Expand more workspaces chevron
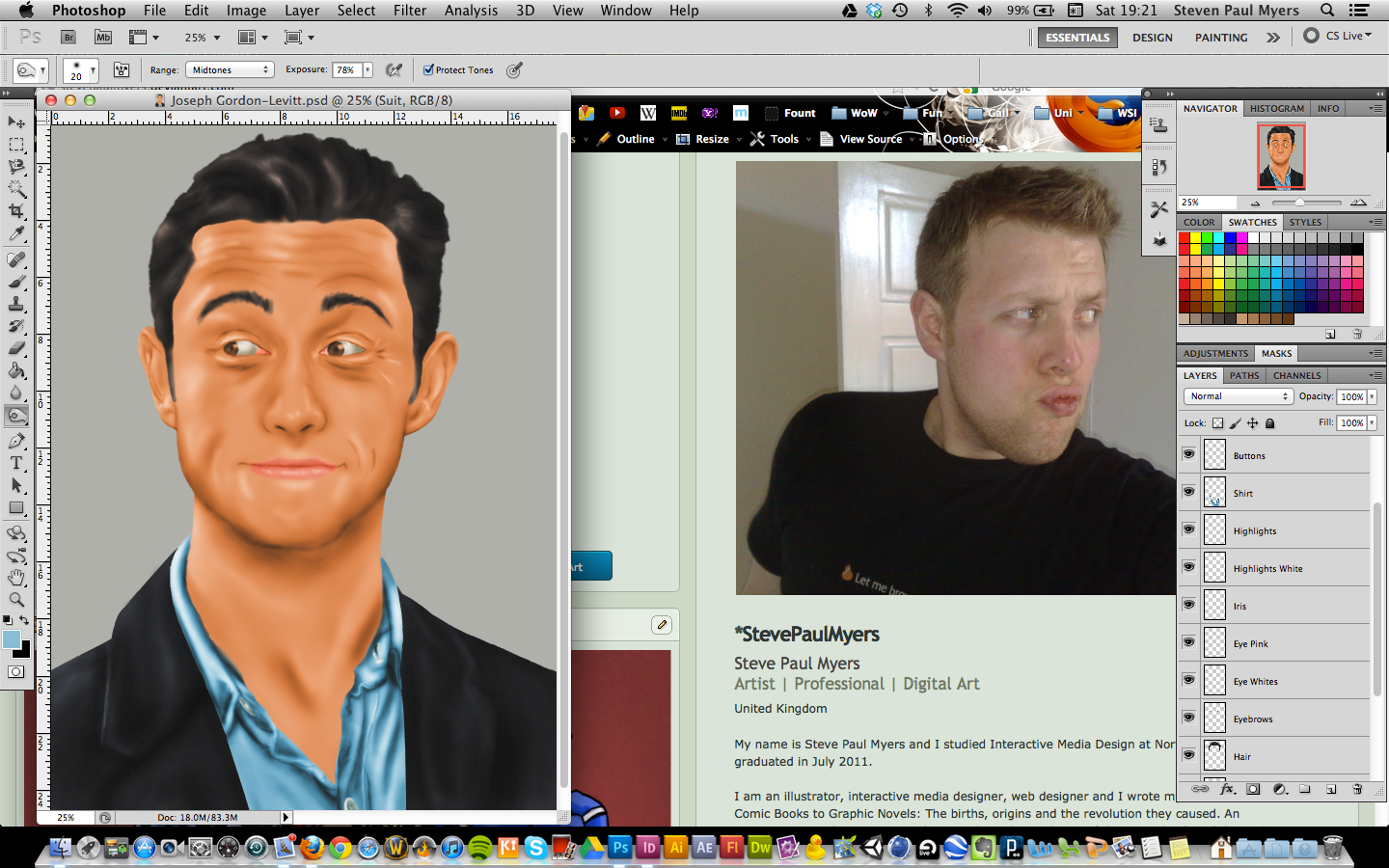This screenshot has height=868, width=1389. 1273,38
